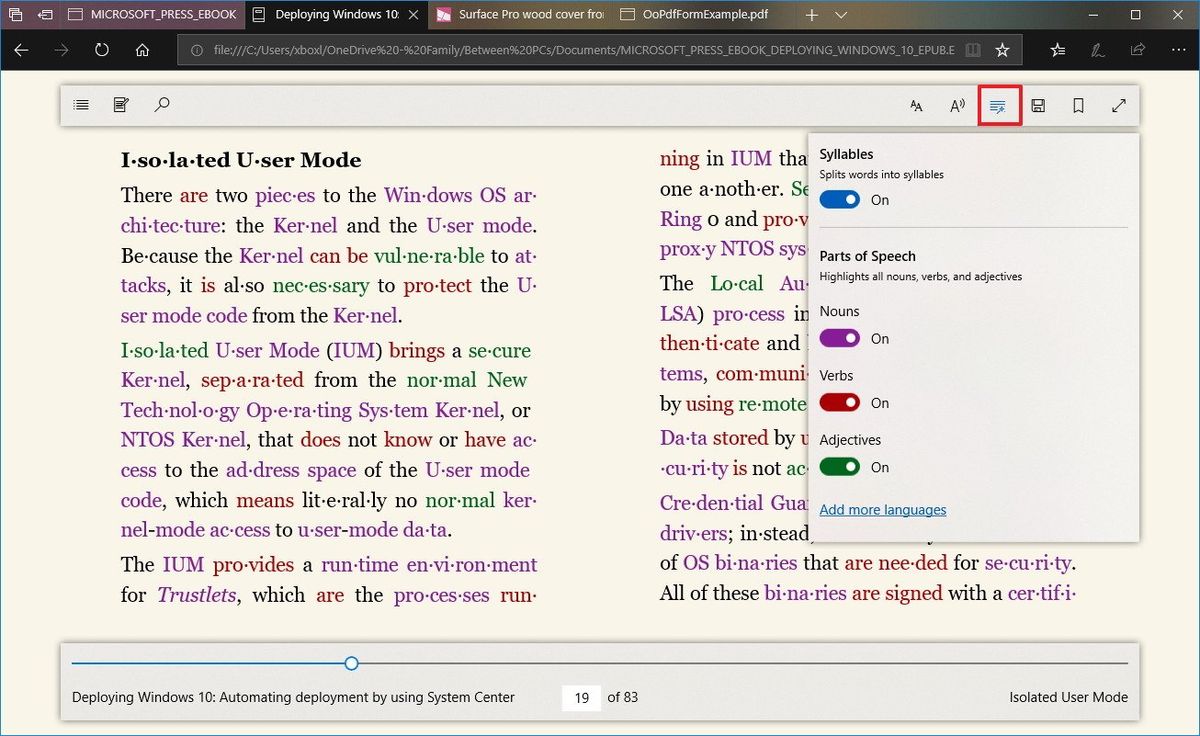This screenshot has height=736, width=1200.
Task: Enter full screen reading view
Action: (1119, 106)
